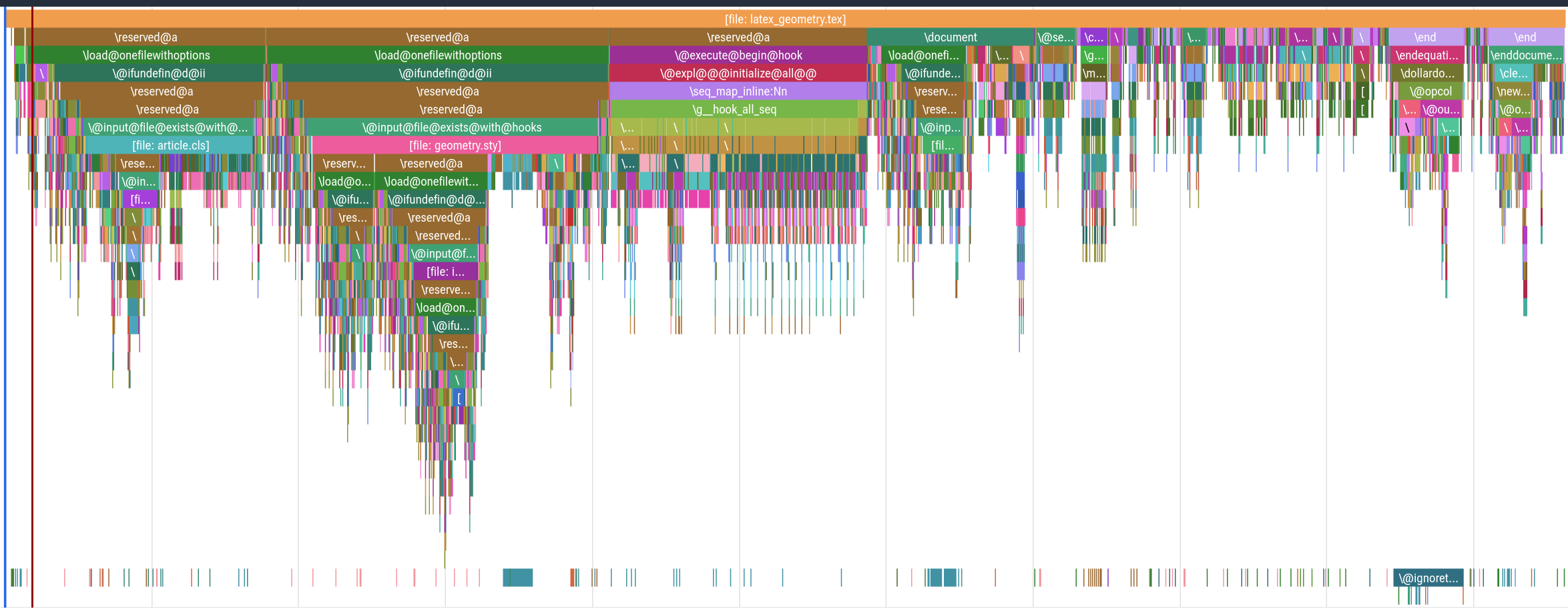Click the olive \m... frame

point(1093,73)
